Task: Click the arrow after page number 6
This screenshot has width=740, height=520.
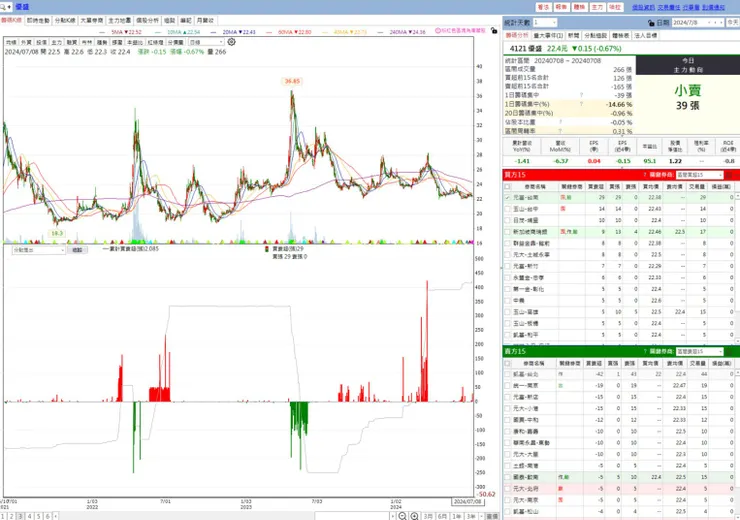Action: [55, 517]
